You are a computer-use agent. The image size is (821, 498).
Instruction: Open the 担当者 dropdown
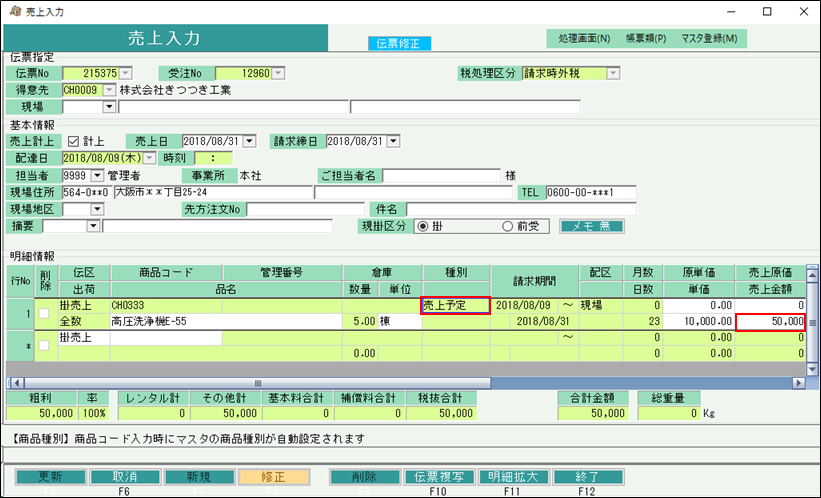click(x=97, y=175)
